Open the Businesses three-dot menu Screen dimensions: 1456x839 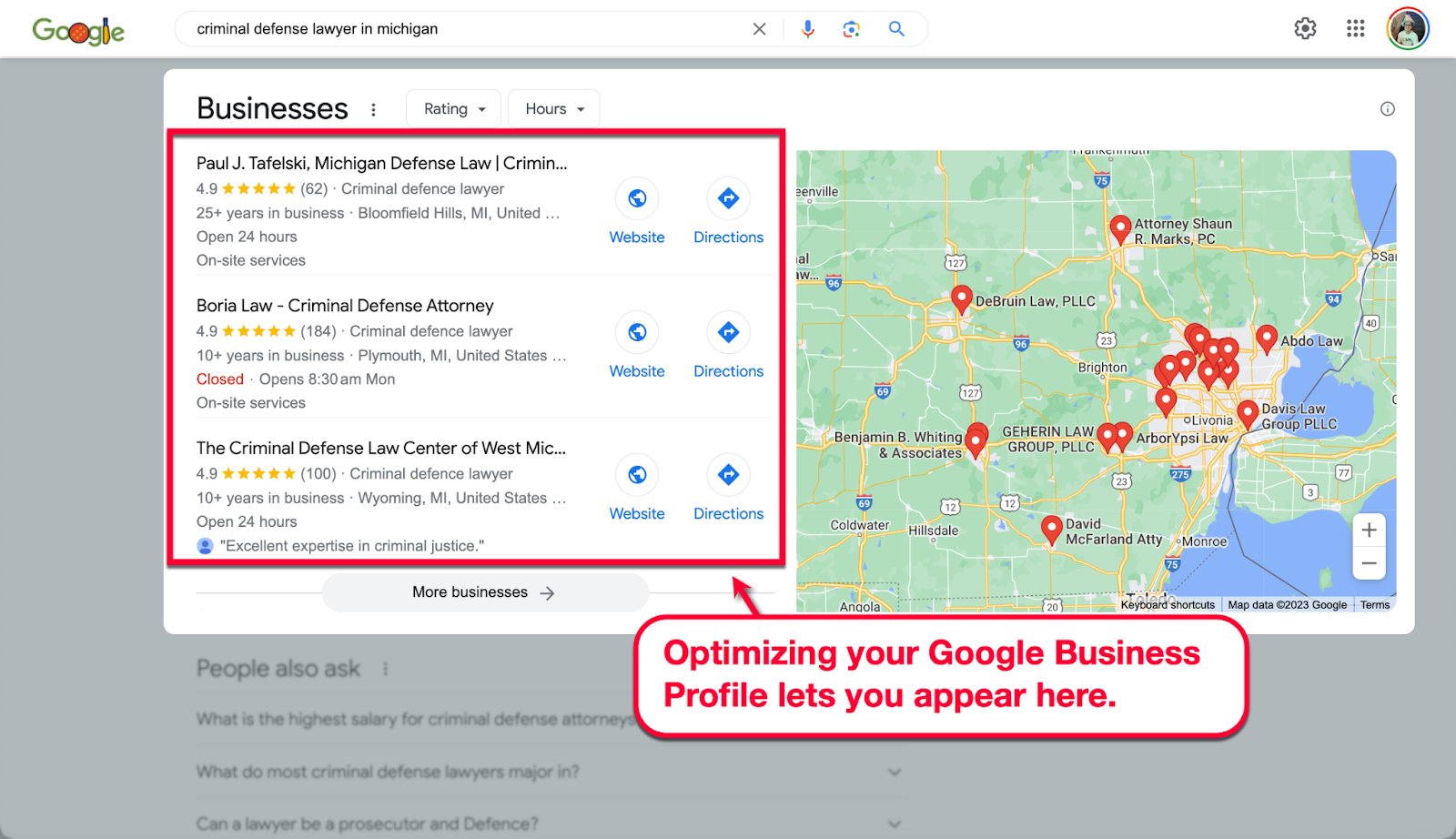(373, 110)
